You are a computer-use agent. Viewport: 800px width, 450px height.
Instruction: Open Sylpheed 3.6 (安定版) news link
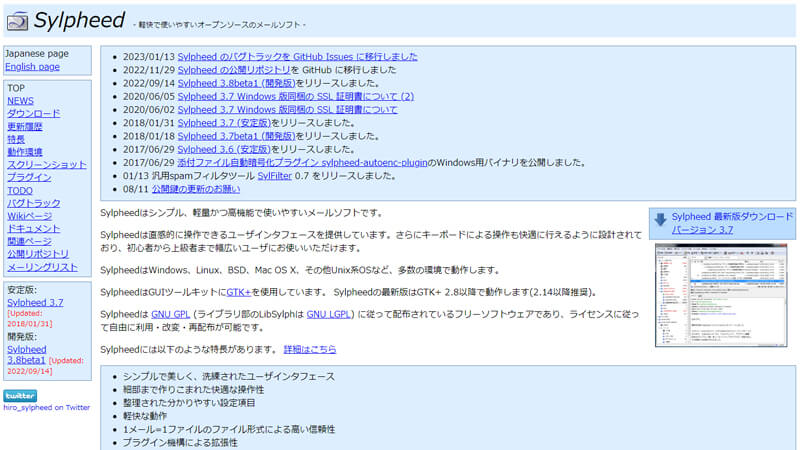point(224,149)
